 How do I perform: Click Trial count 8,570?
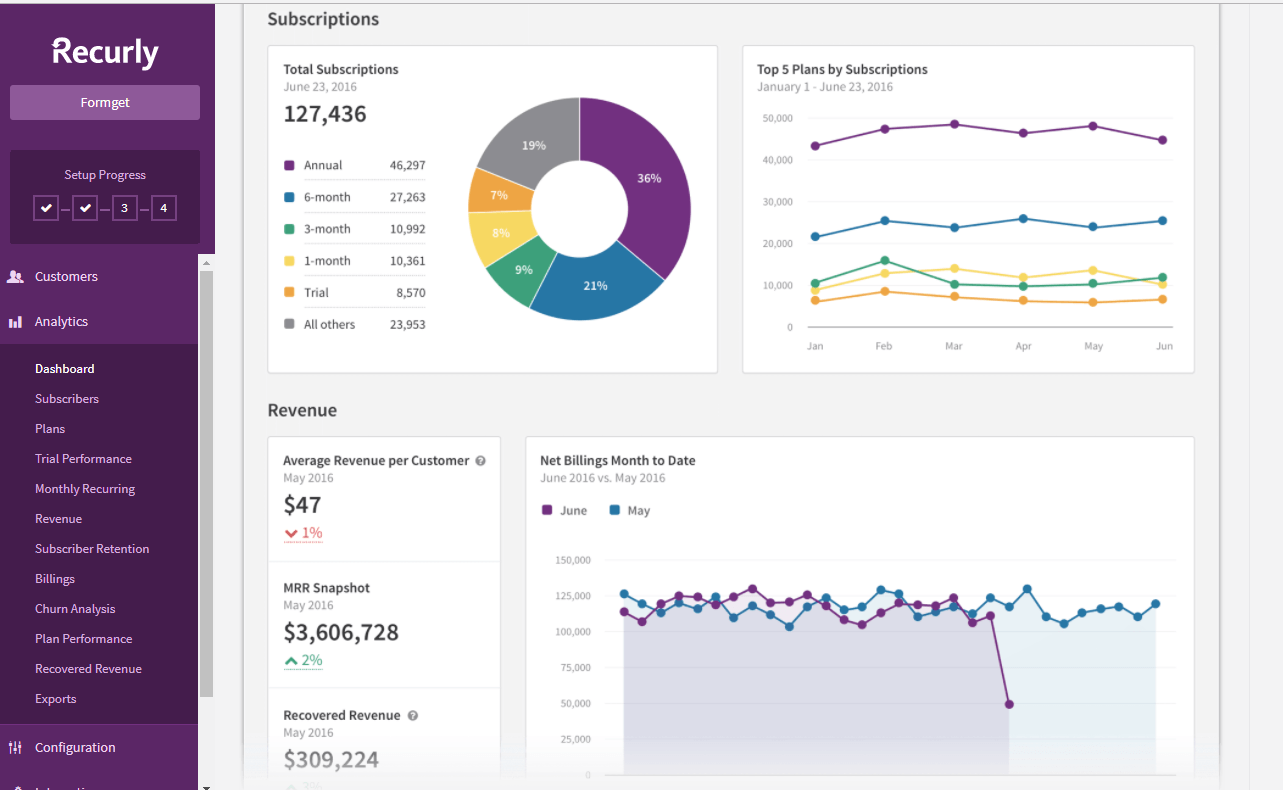(410, 293)
